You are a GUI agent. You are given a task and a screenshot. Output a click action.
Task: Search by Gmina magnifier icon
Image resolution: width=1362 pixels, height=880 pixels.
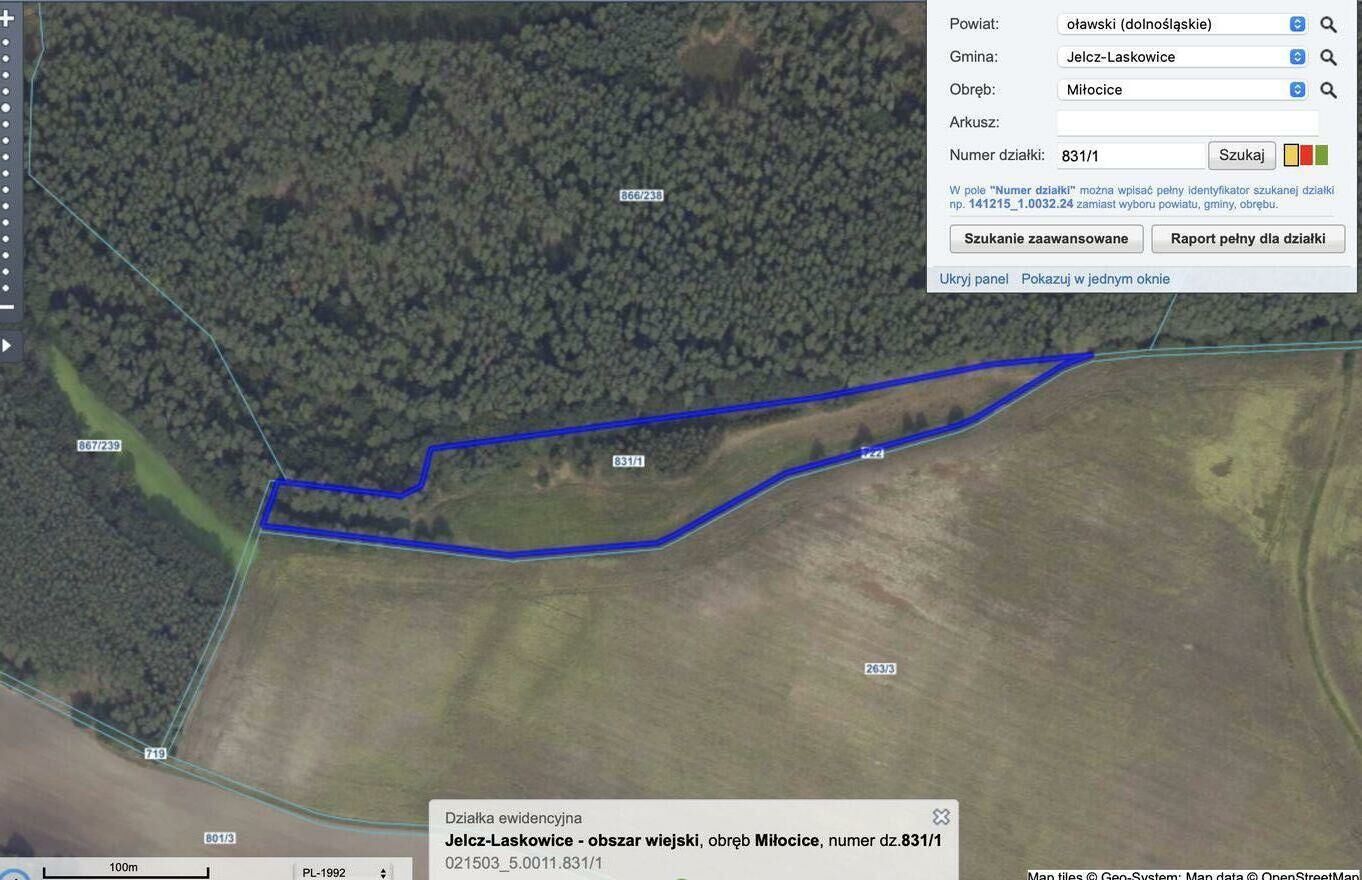pyautogui.click(x=1328, y=58)
